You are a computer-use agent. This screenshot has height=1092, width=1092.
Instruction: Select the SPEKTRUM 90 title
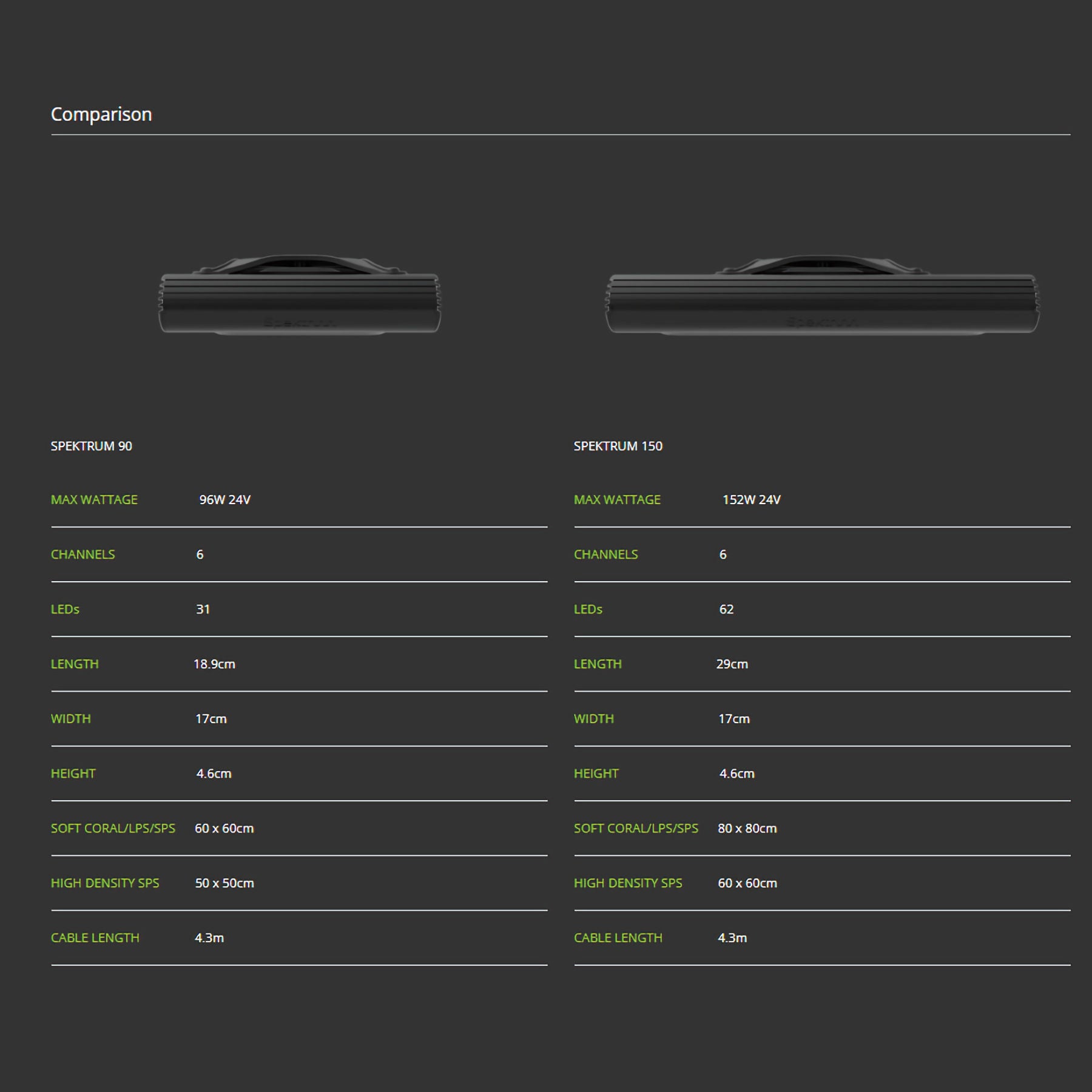(x=92, y=446)
